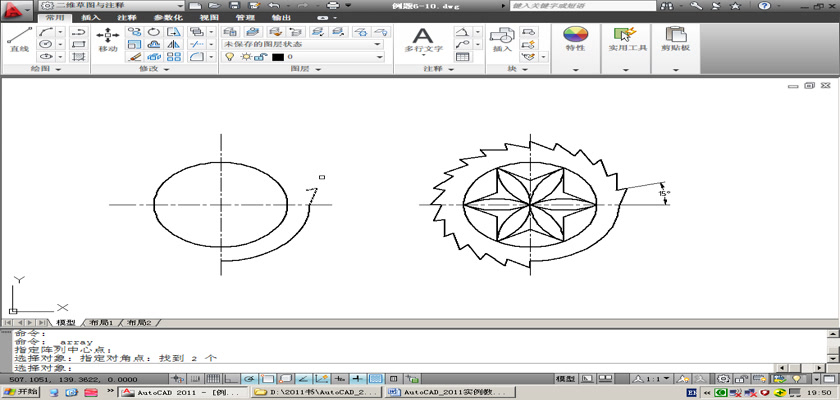
Task: Click the Windows Start (开始) button
Action: tap(21, 392)
